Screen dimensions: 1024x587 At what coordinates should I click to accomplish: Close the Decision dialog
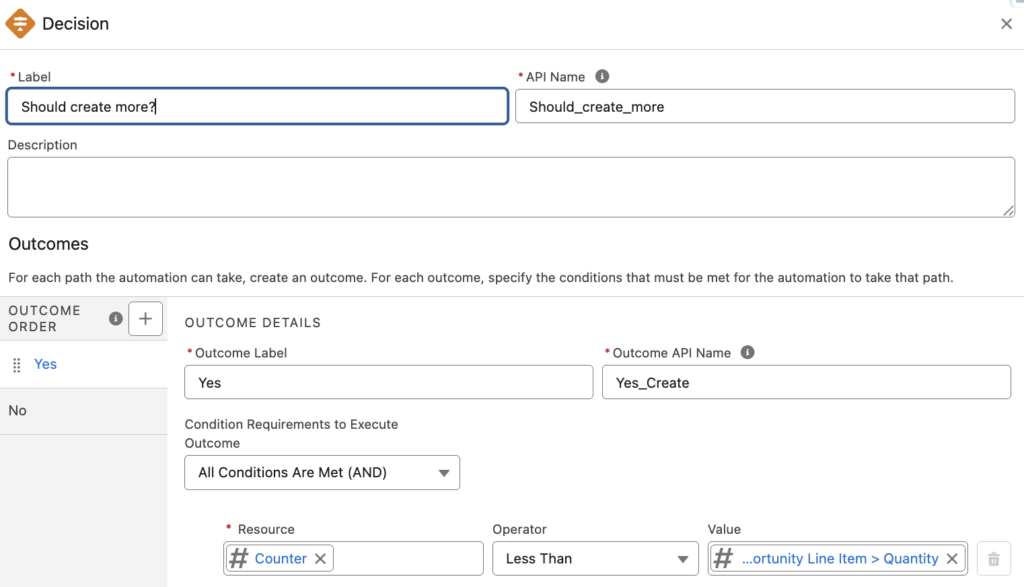[1006, 24]
